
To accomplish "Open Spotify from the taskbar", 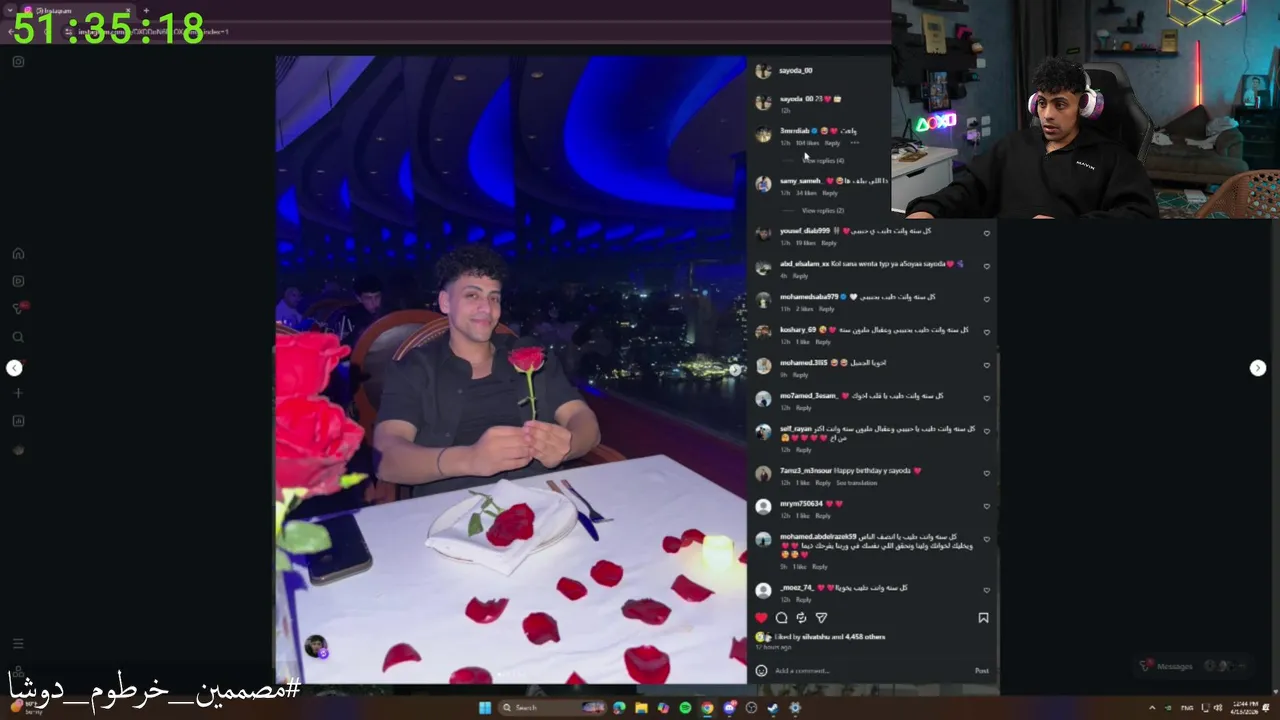I will point(685,708).
